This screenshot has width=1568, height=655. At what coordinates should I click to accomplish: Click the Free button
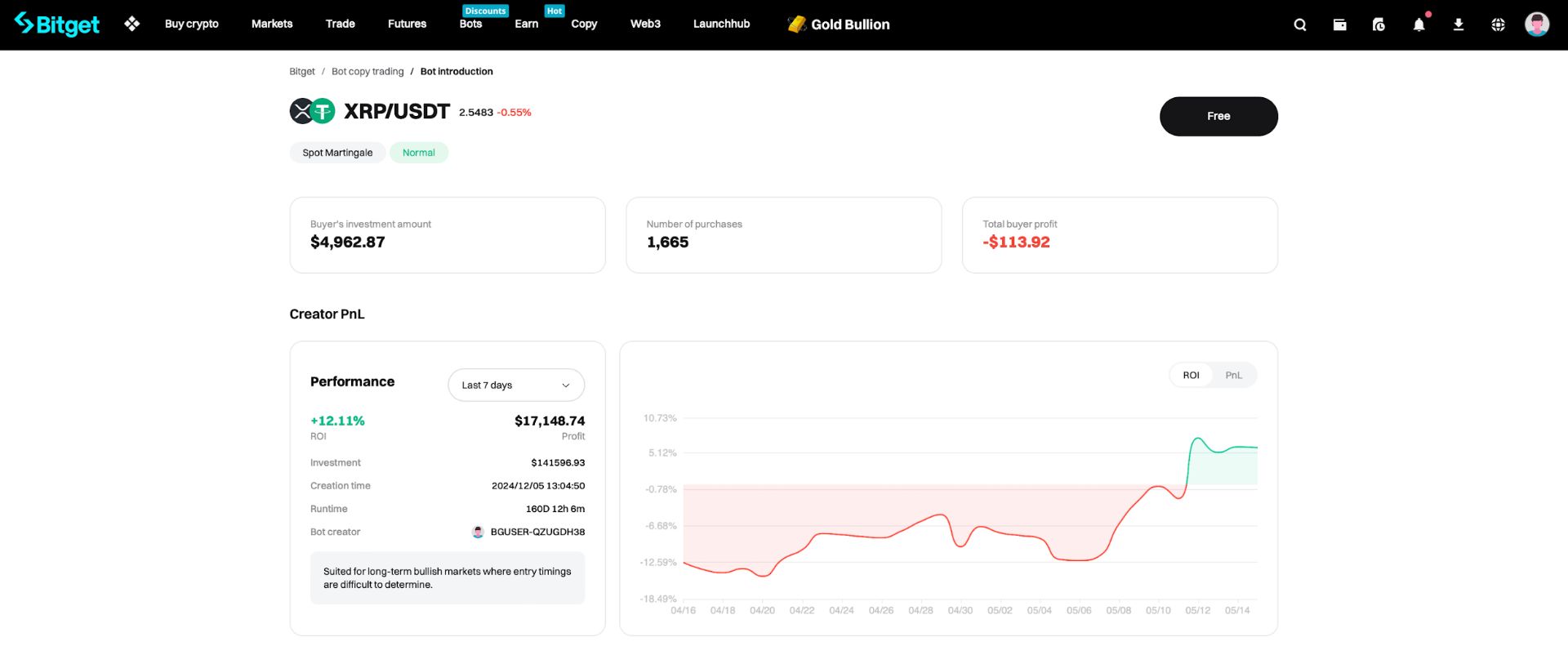[1218, 117]
